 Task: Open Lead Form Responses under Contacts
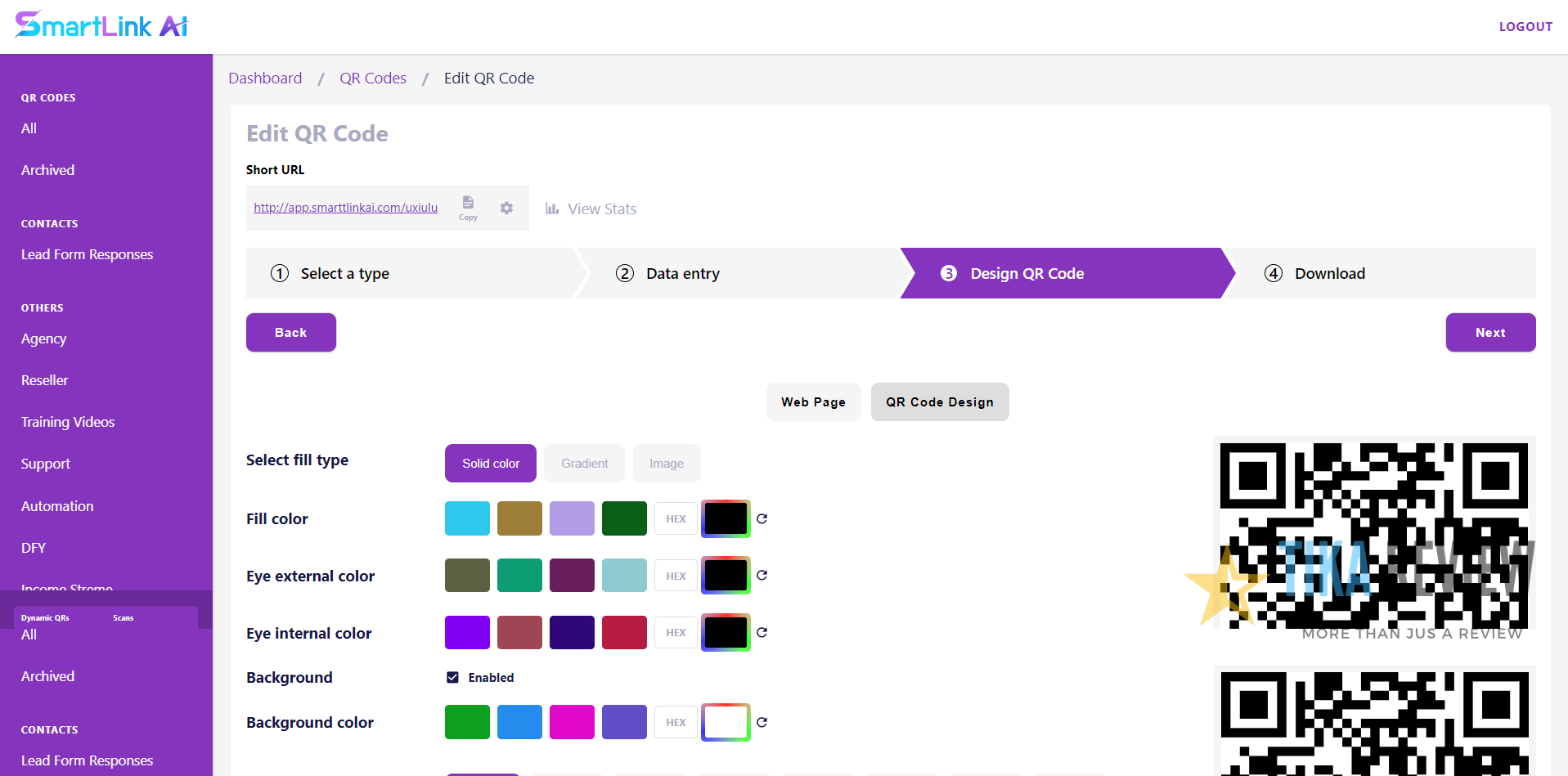(87, 254)
